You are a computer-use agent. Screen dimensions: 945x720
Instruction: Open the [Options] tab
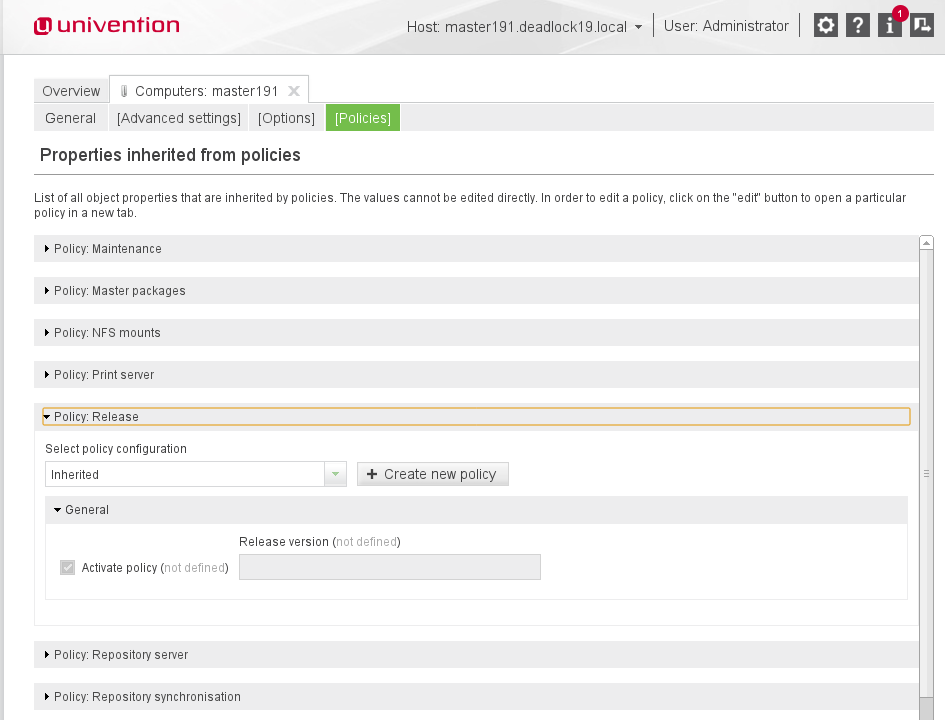tap(286, 118)
